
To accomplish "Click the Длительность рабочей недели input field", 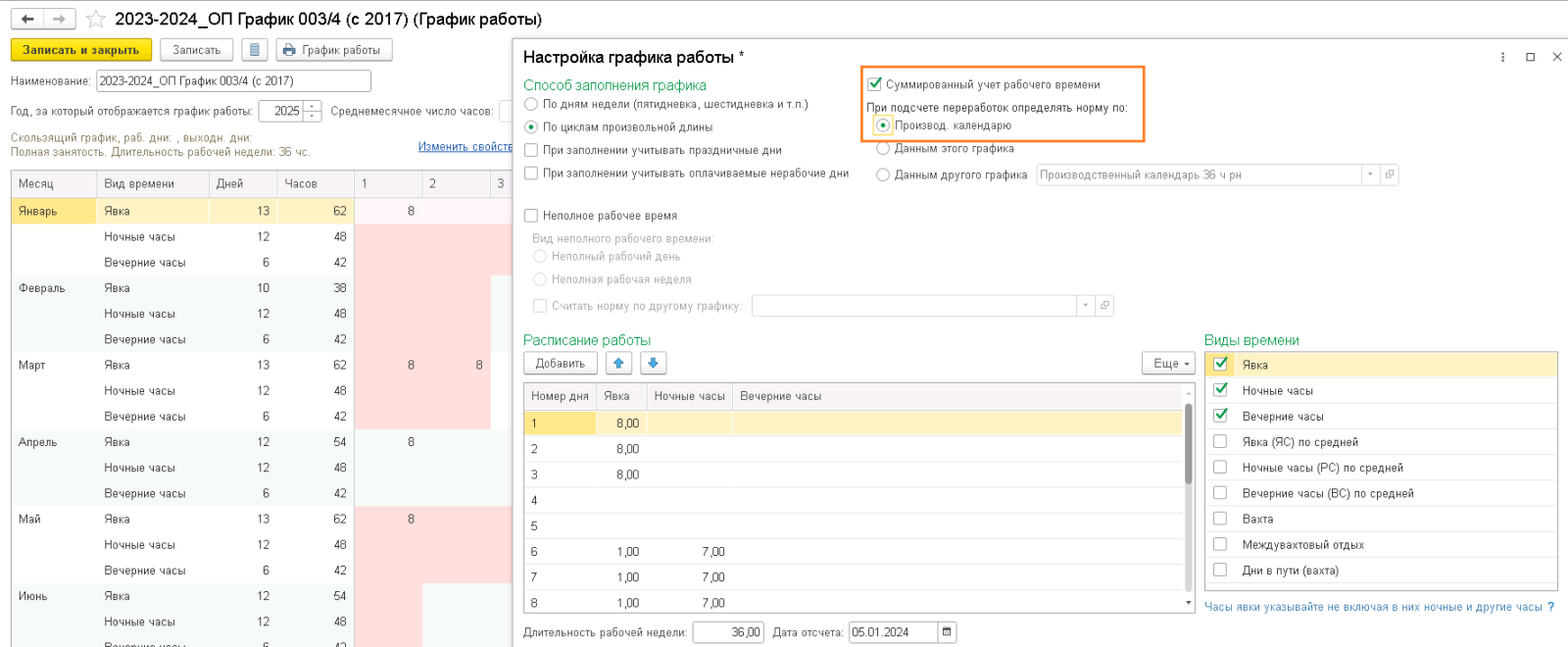I will (x=727, y=632).
